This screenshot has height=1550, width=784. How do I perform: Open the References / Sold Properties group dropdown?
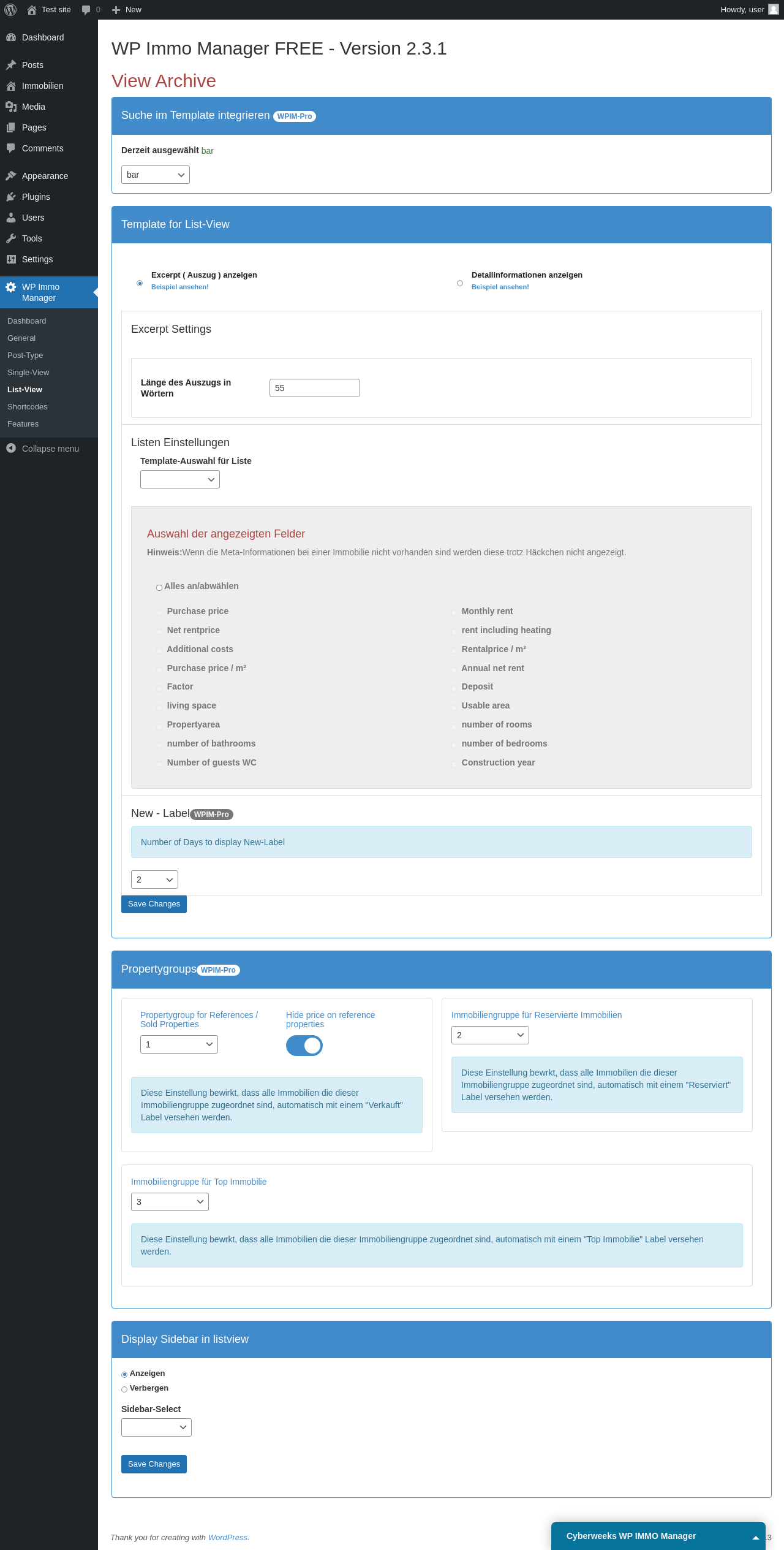coord(179,1044)
